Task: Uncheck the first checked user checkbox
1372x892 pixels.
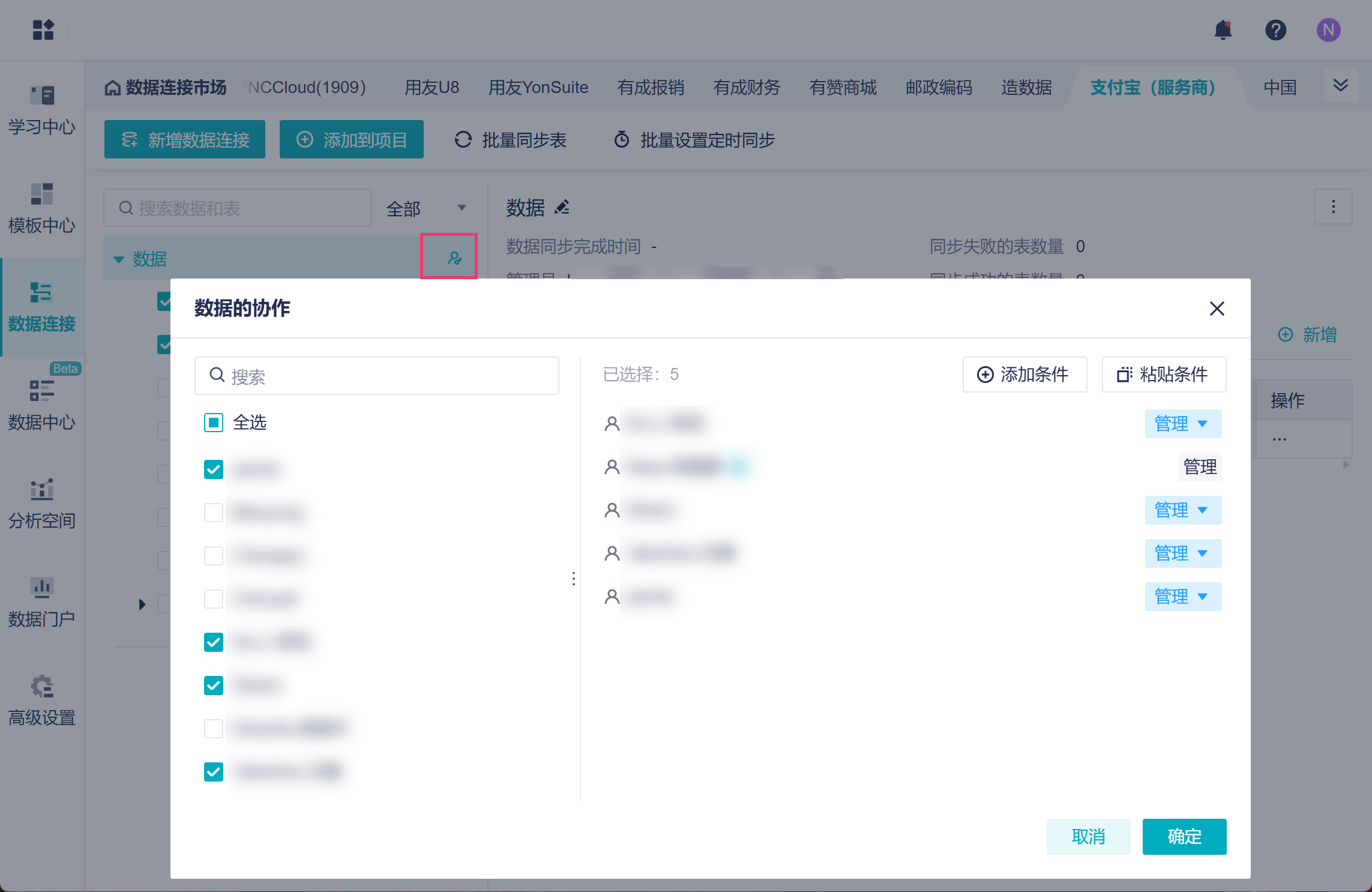Action: pos(214,469)
